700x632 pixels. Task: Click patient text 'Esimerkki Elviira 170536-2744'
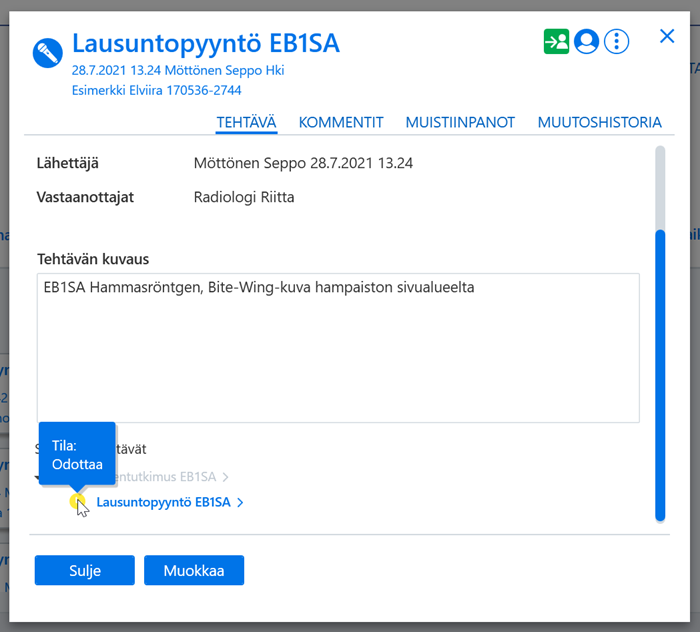click(x=156, y=91)
